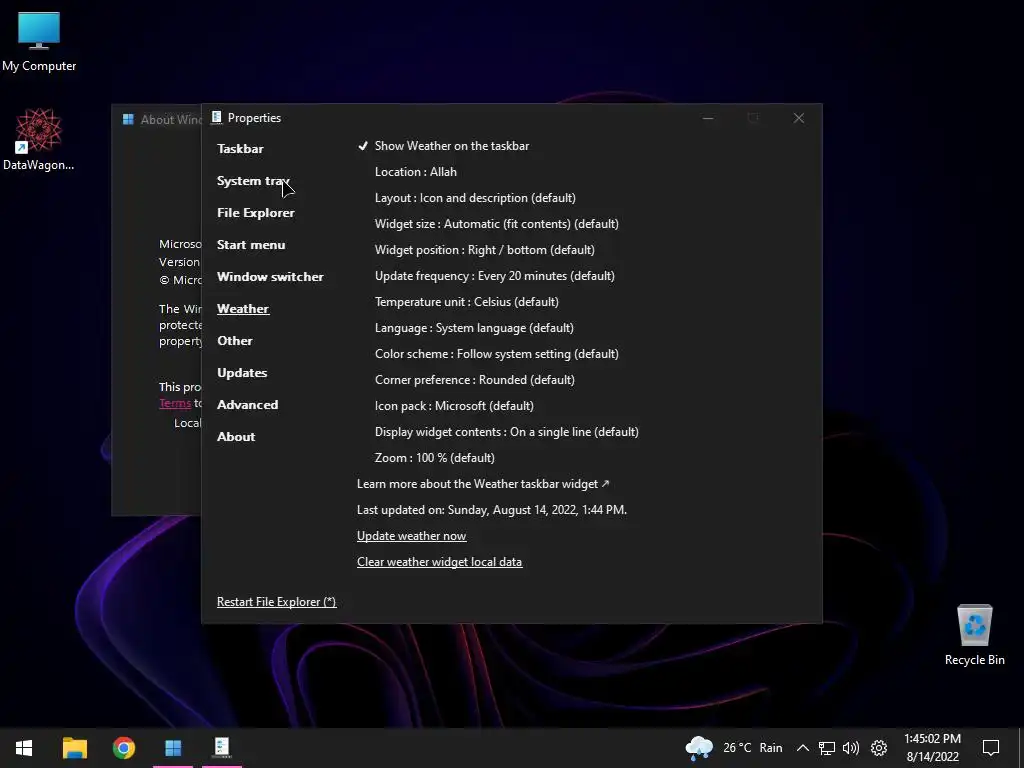Image resolution: width=1024 pixels, height=768 pixels.
Task: Switch to About Windows taskbar item
Action: [173, 748]
